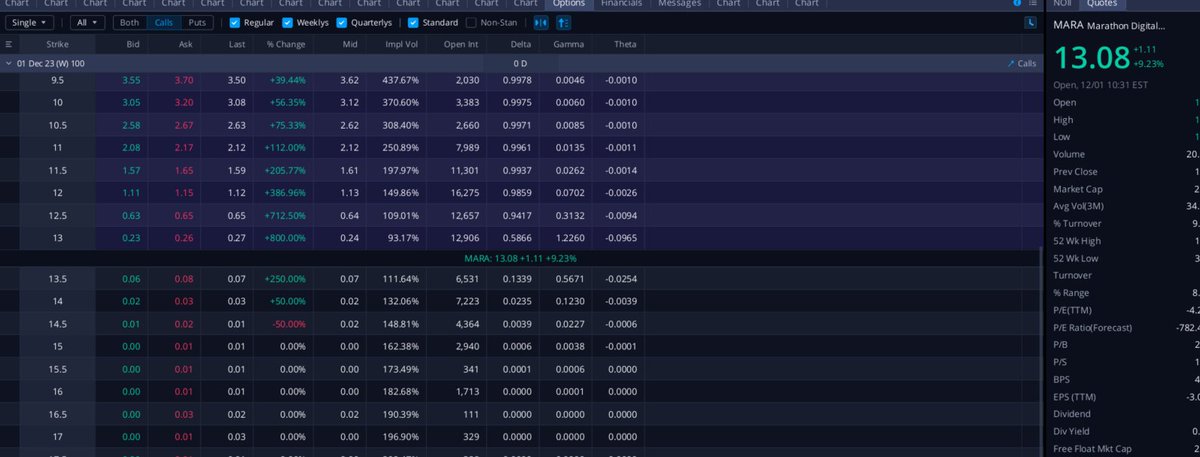Select the Puts option type
This screenshot has height=457, width=1200.
point(198,22)
